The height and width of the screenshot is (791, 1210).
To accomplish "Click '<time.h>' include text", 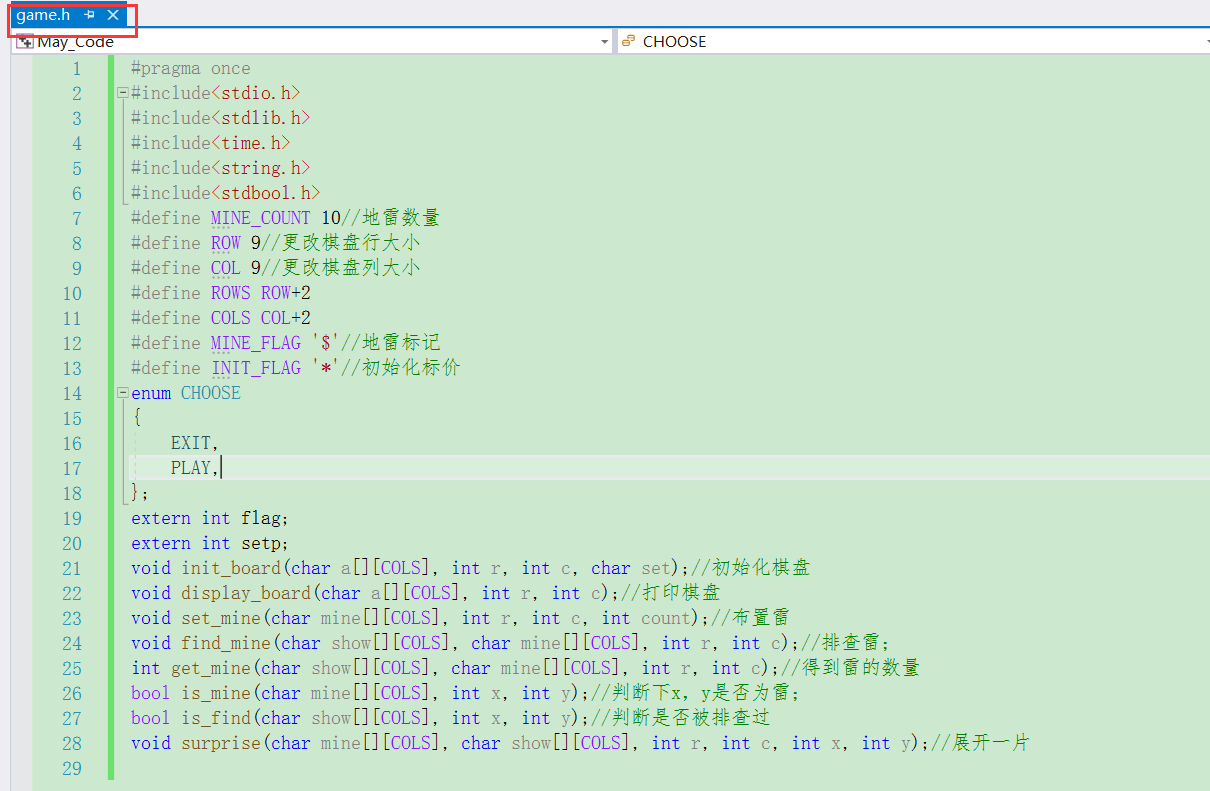I will (250, 143).
